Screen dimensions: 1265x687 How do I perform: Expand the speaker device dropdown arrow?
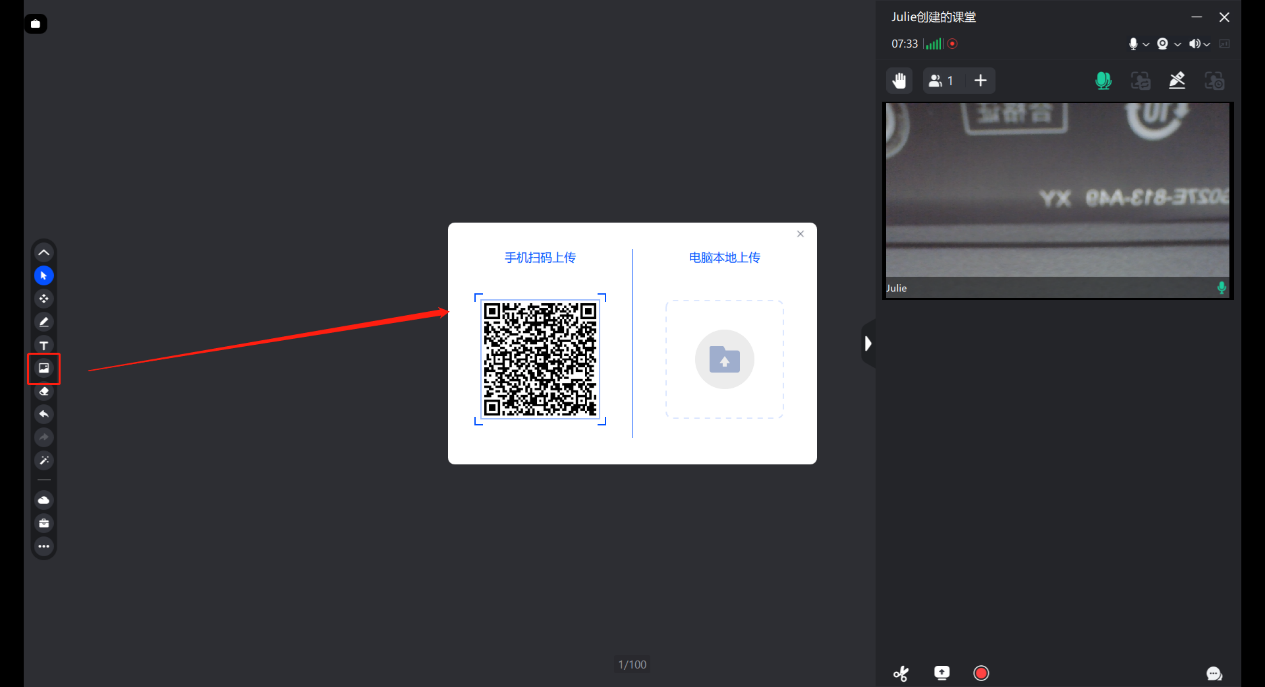[x=1207, y=45]
